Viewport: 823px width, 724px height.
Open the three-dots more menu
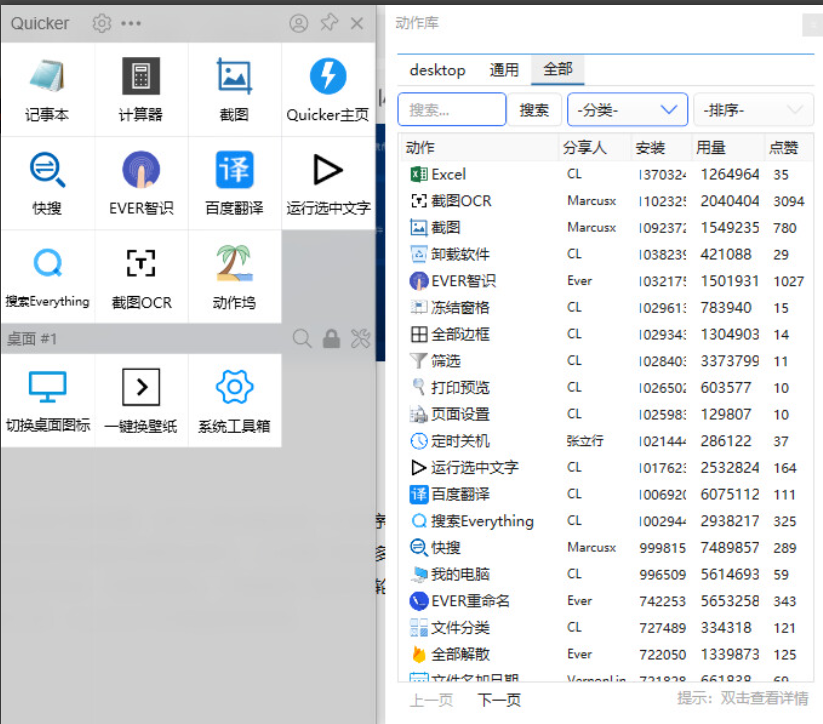coord(131,23)
